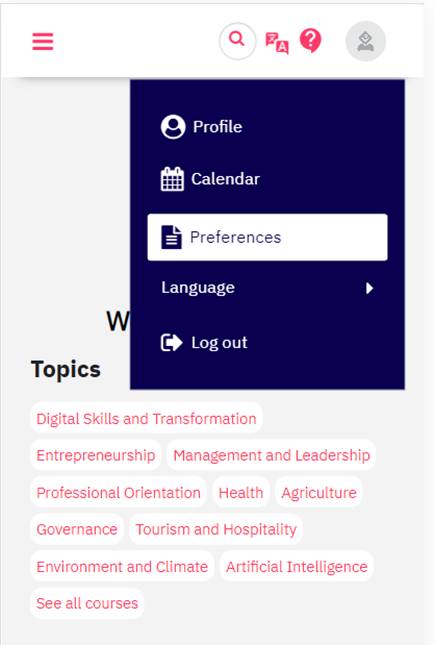The image size is (435, 645).
Task: Select the Entrepreneurship topic tag
Action: pyautogui.click(x=95, y=455)
